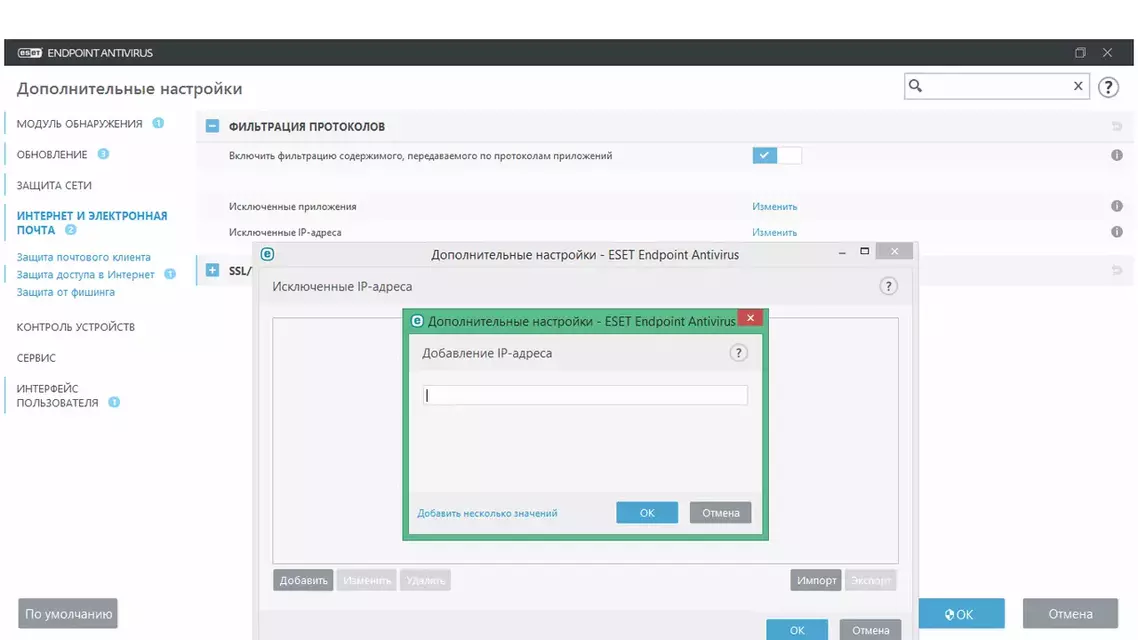The height and width of the screenshot is (640, 1138).
Task: Click main window Отмена button
Action: coord(1071,614)
